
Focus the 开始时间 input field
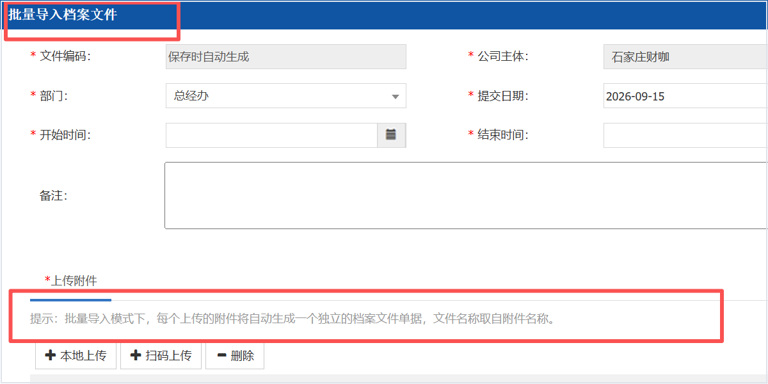point(272,135)
